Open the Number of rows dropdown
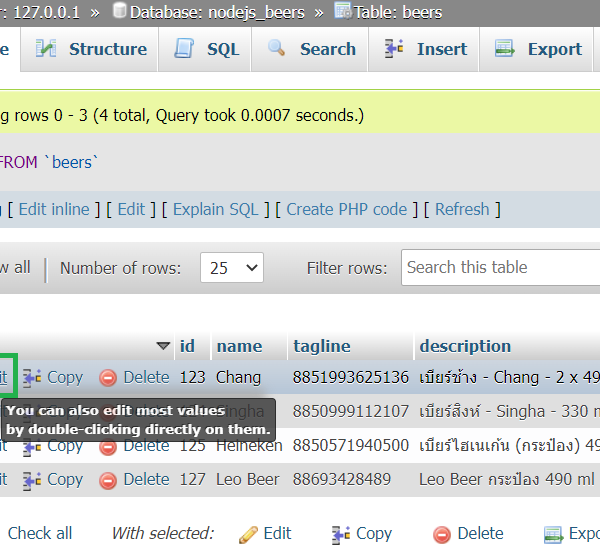600x559 pixels. click(x=231, y=268)
